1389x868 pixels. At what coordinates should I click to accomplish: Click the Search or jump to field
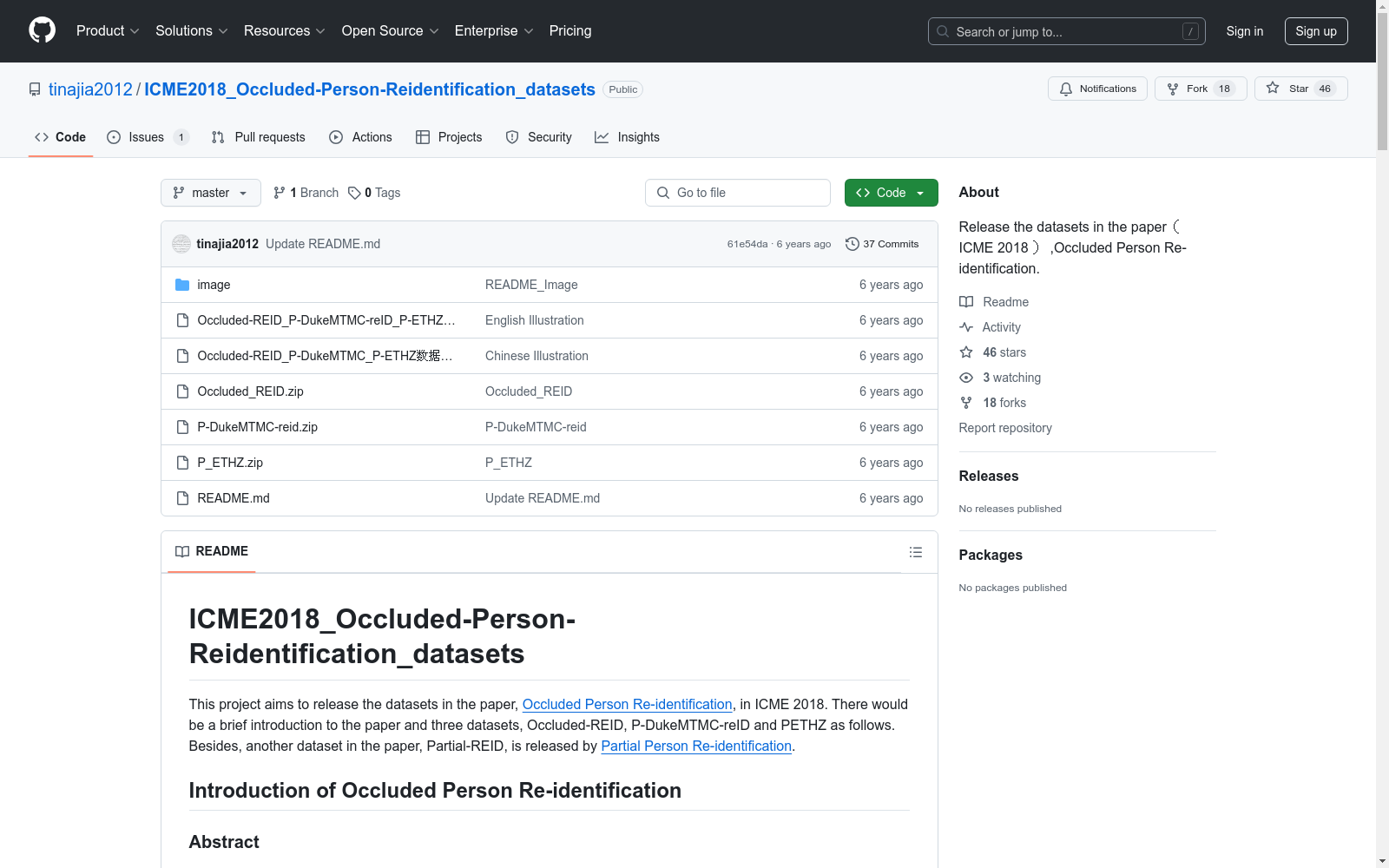[1067, 31]
